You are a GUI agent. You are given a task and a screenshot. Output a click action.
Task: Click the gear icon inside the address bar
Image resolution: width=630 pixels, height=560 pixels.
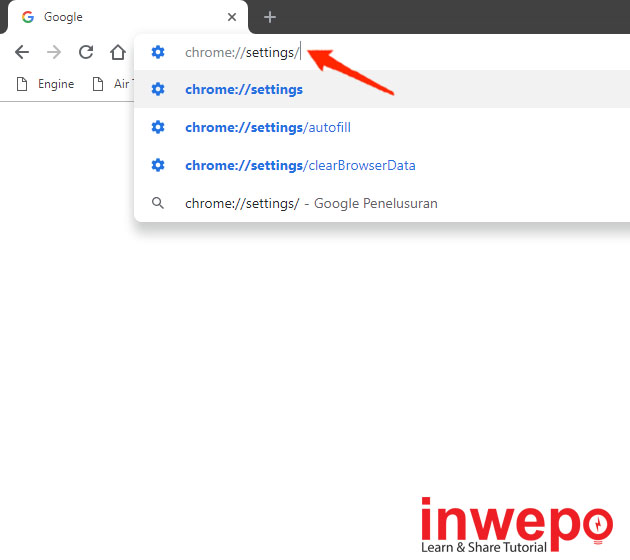tap(158, 52)
